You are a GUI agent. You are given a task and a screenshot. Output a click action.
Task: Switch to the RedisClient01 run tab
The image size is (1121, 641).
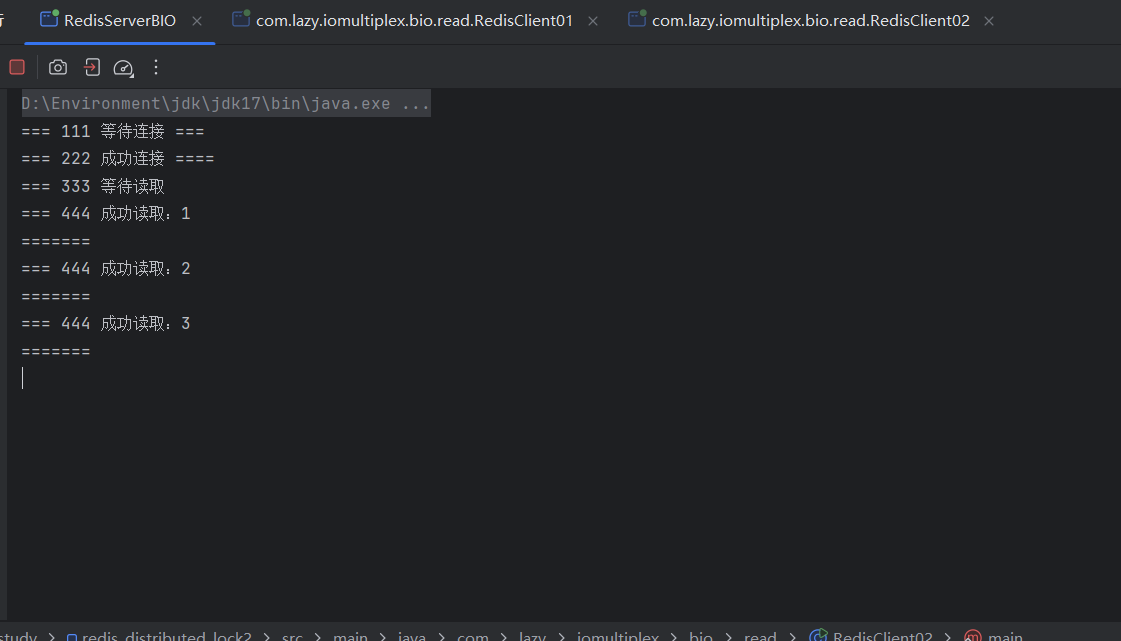point(414,20)
